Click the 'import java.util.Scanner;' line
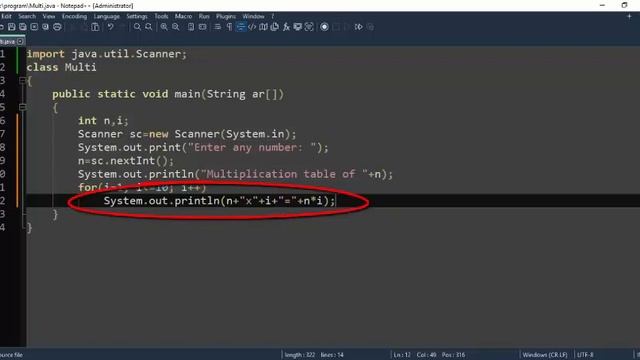Image resolution: width=640 pixels, height=360 pixels. (107, 54)
